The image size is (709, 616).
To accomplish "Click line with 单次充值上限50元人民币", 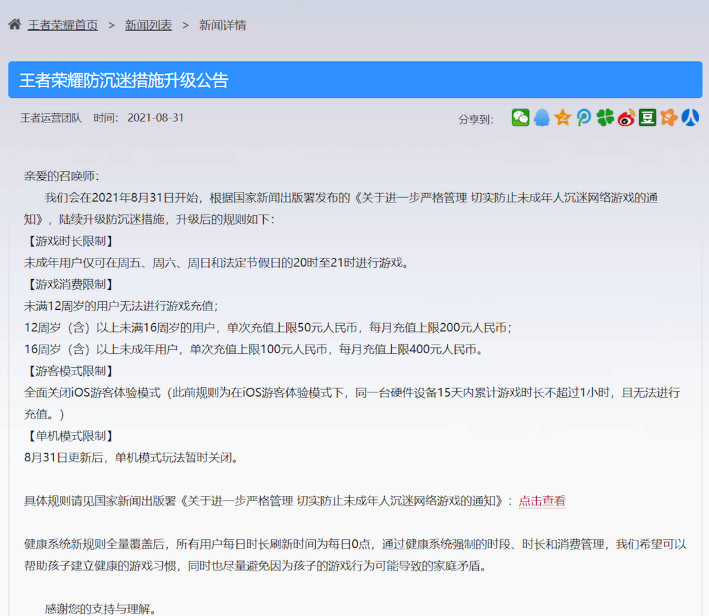I will point(268,328).
